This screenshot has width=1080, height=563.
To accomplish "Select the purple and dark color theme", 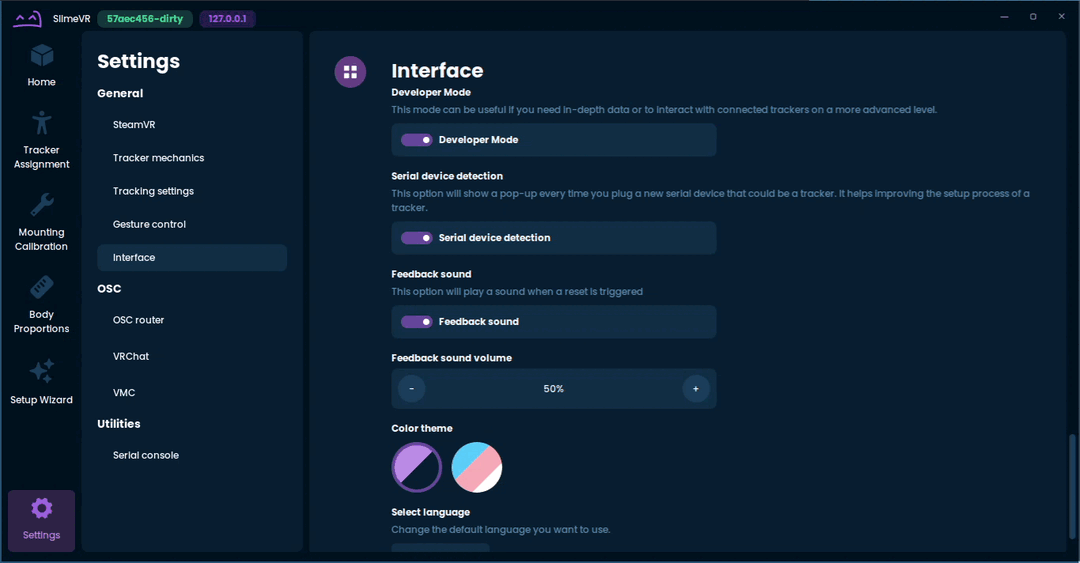I will click(x=417, y=467).
